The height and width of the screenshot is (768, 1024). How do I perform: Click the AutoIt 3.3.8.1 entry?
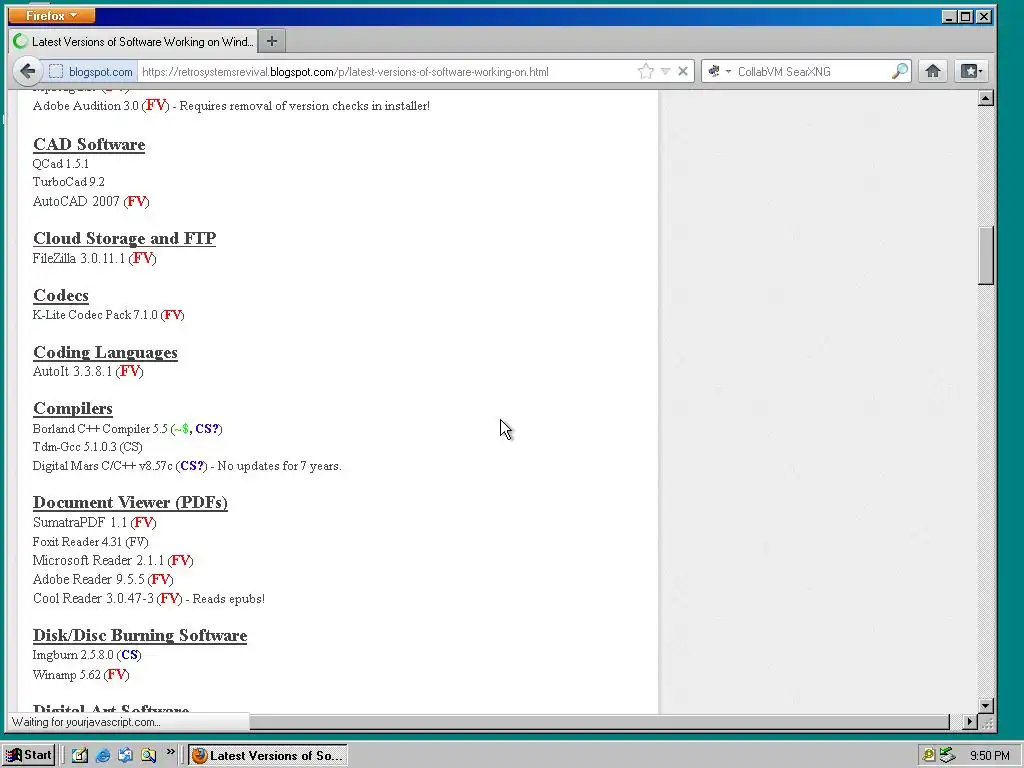(x=88, y=371)
